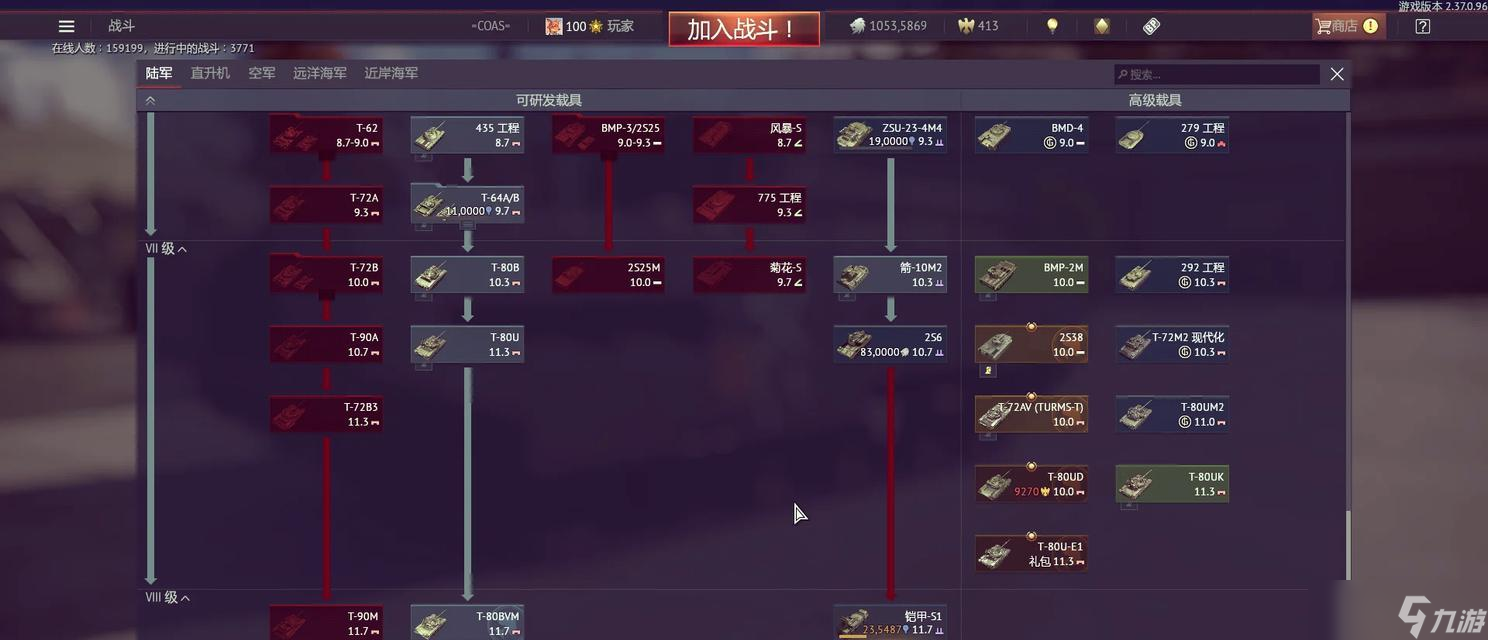
Task: Click the Golden Eagles 413 currency icon
Action: click(966, 26)
